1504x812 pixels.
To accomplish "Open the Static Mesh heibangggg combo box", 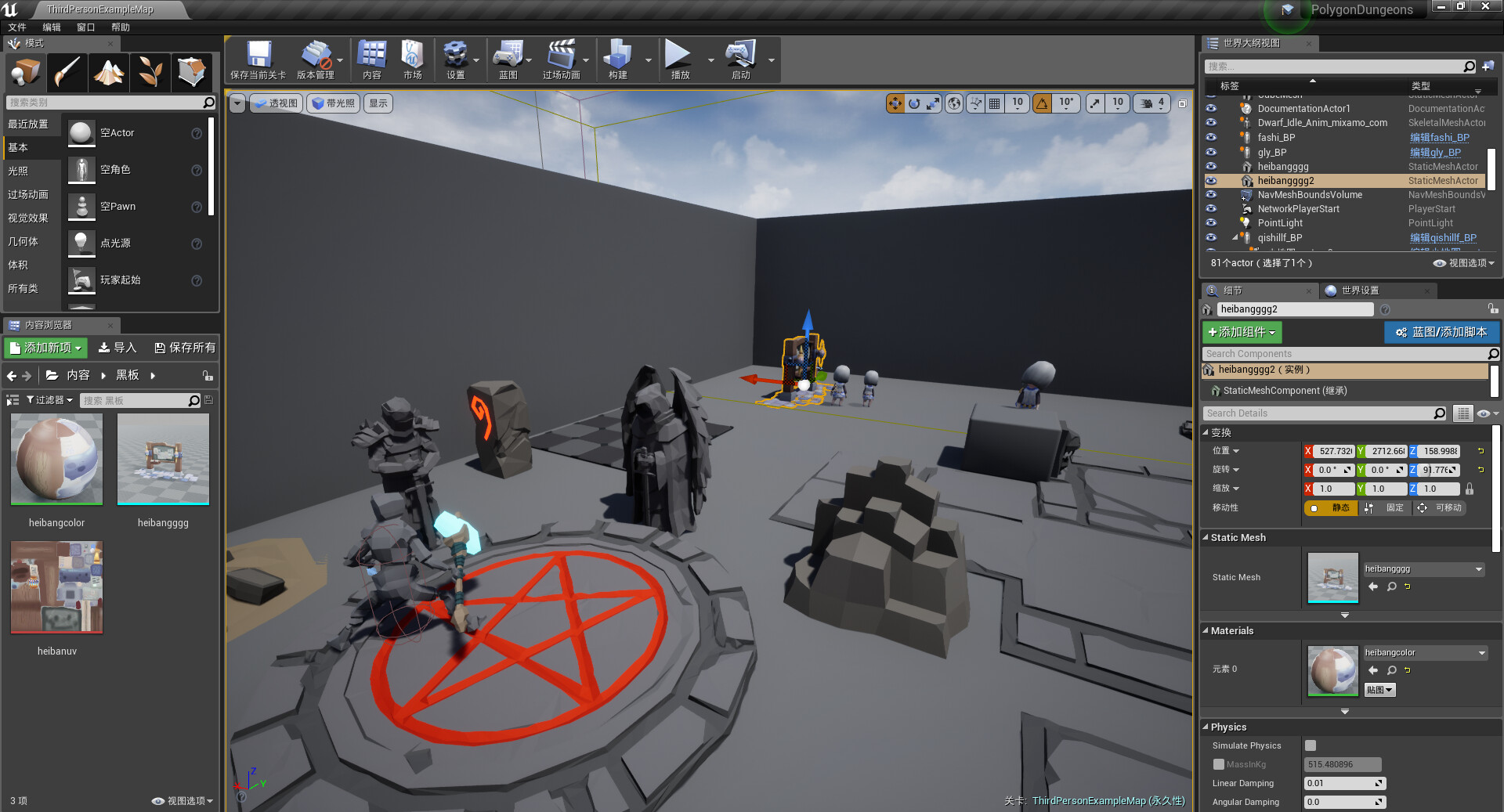I will tap(1423, 569).
